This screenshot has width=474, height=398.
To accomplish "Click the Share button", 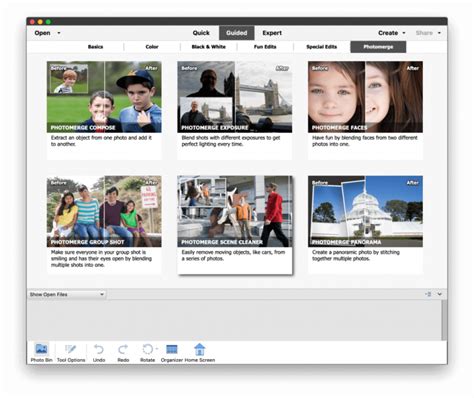I will pyautogui.click(x=424, y=33).
